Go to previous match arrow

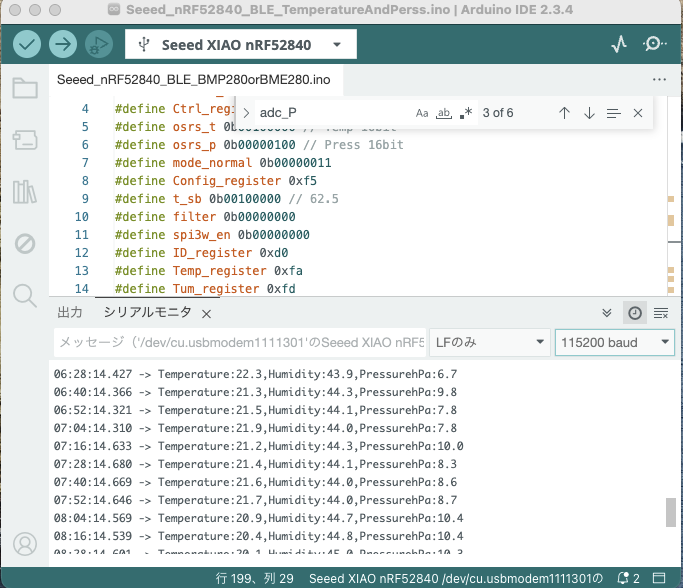point(564,113)
